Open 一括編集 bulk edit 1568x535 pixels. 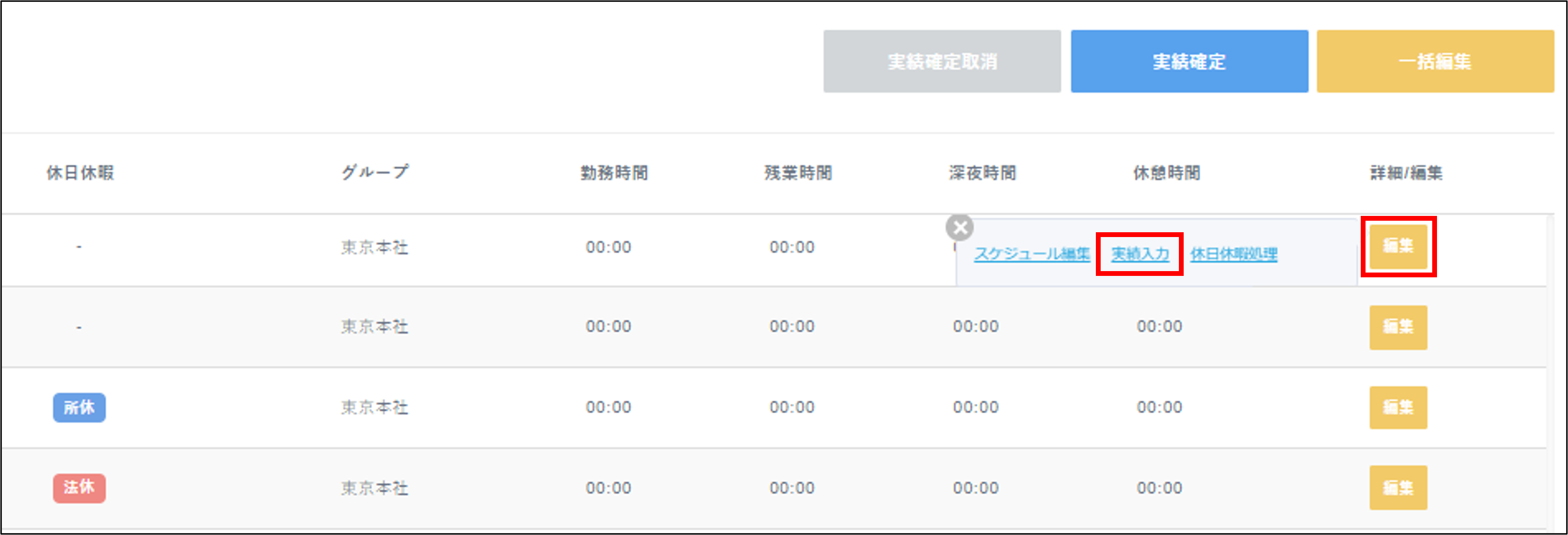pos(1435,61)
